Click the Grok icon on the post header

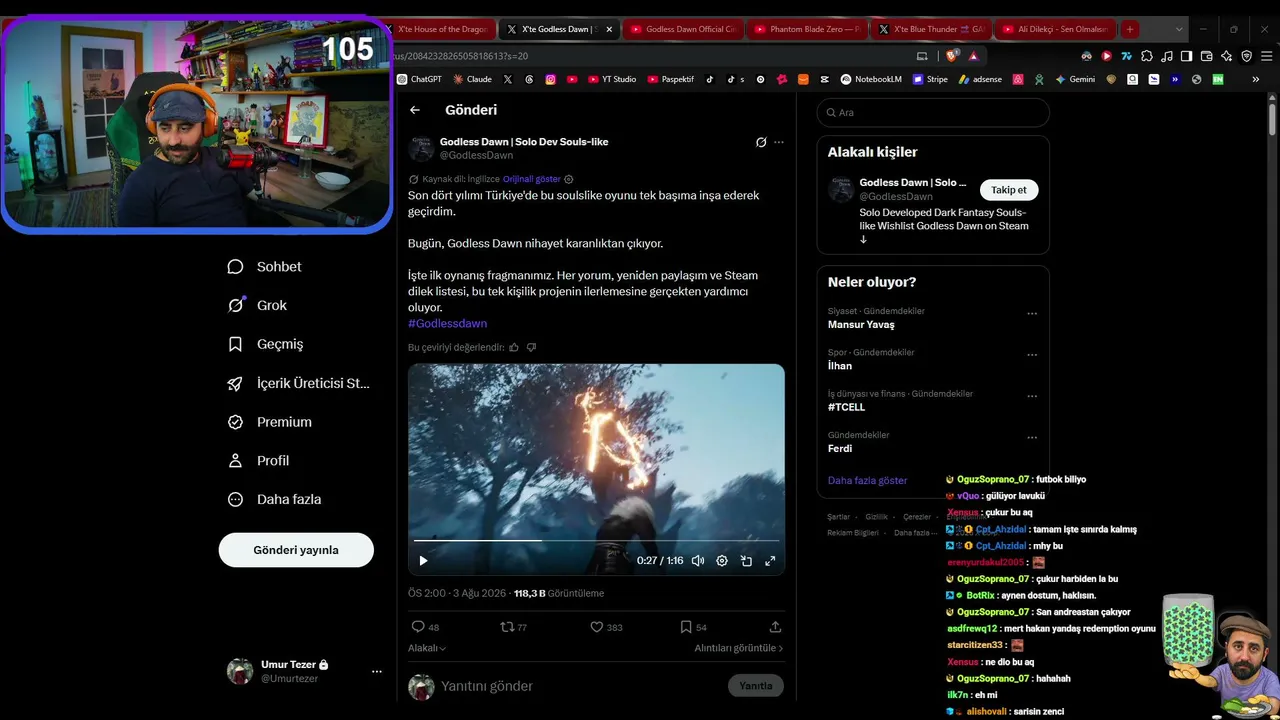761,142
